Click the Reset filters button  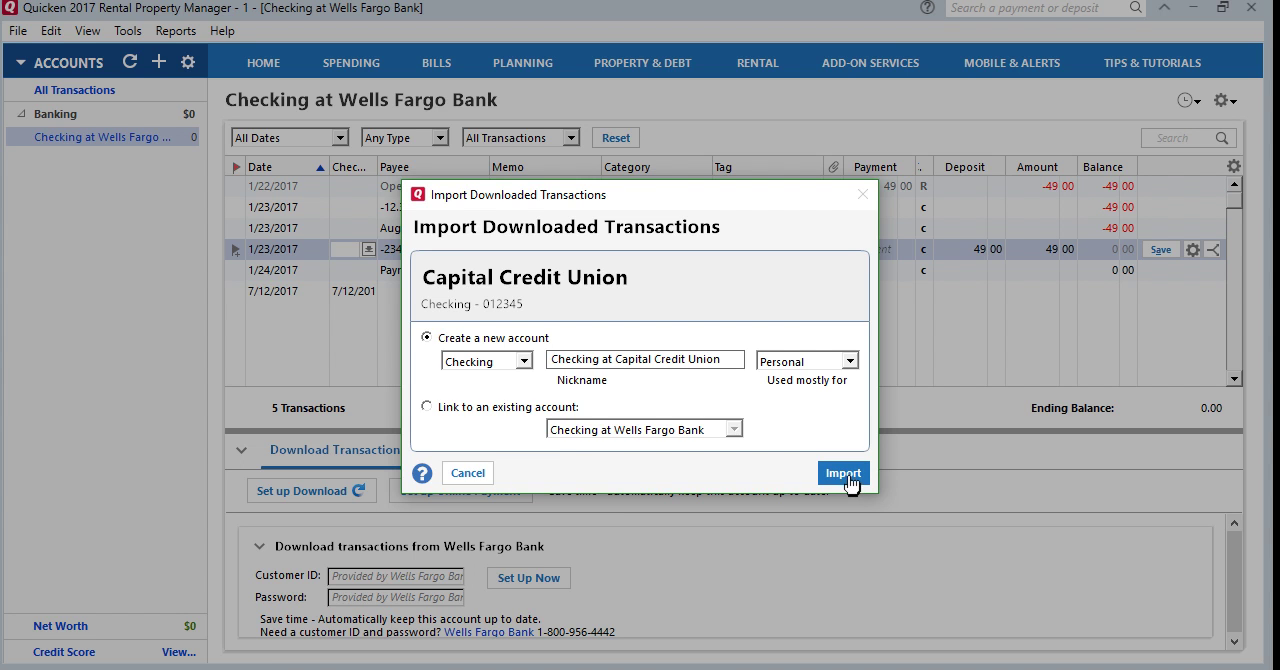(616, 138)
